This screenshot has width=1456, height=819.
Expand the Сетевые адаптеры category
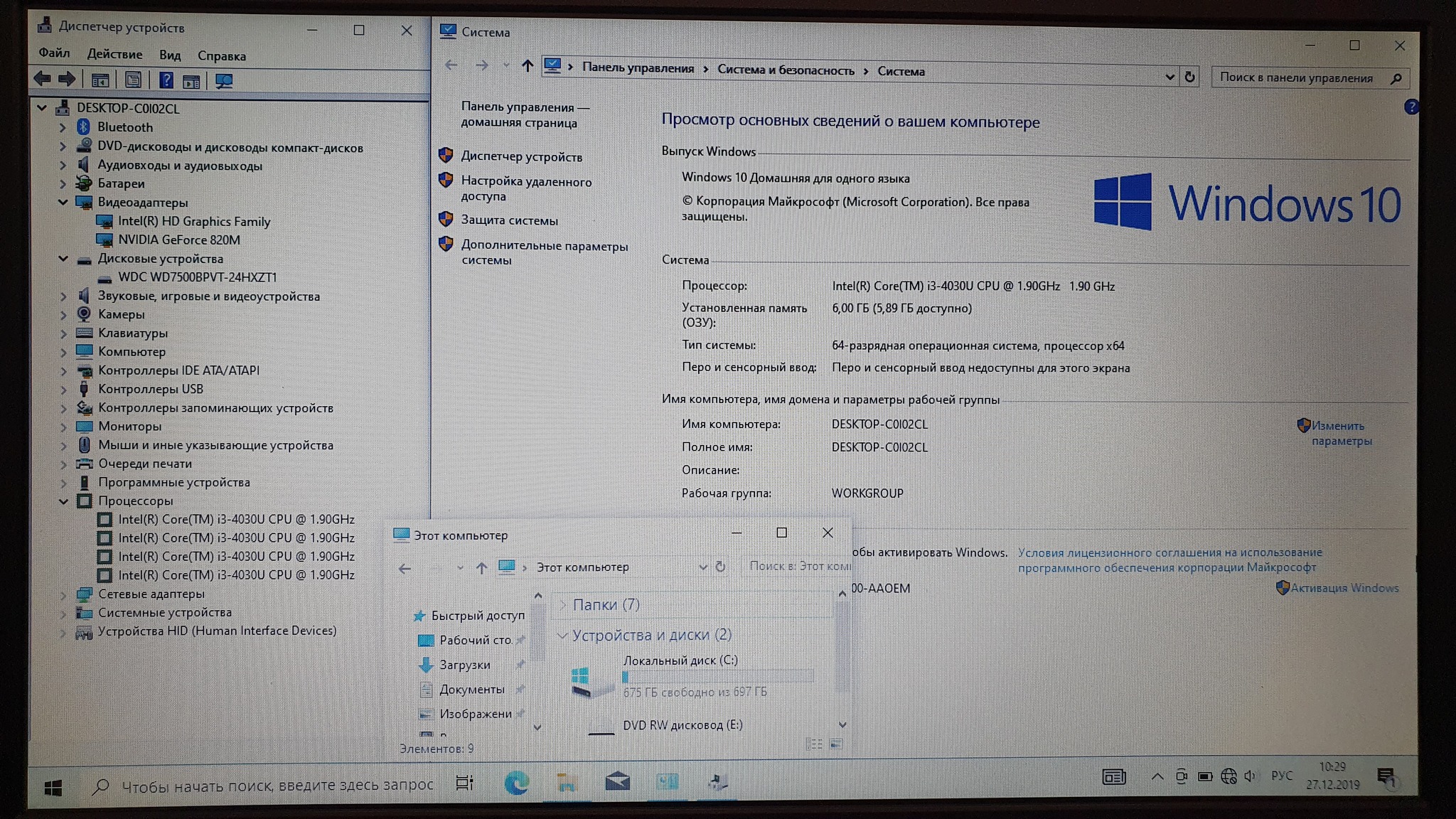(x=63, y=594)
